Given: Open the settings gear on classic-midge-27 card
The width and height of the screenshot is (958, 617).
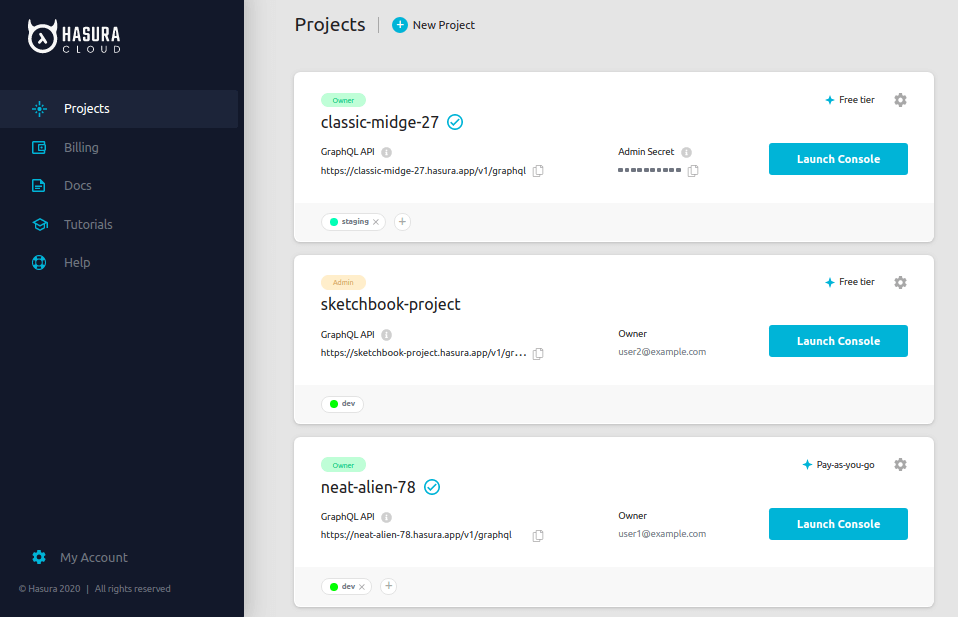Looking at the screenshot, I should [x=900, y=100].
